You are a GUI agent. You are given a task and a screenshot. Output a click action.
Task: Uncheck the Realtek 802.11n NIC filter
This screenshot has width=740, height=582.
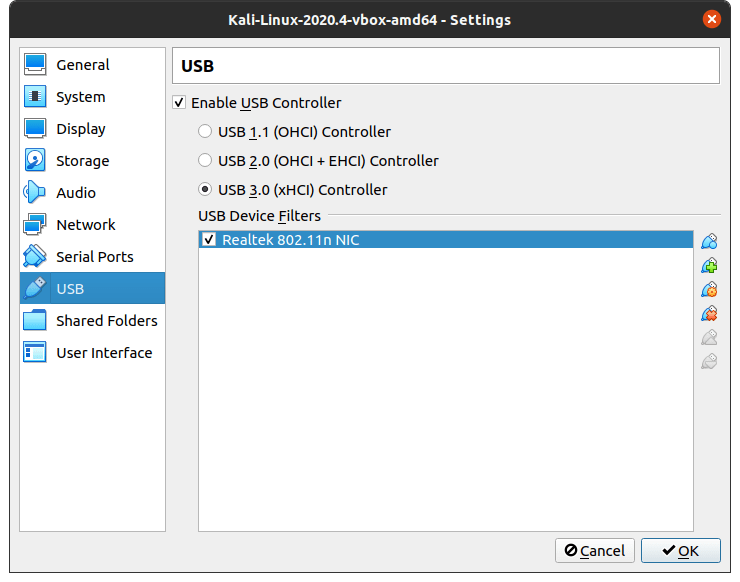pos(209,239)
